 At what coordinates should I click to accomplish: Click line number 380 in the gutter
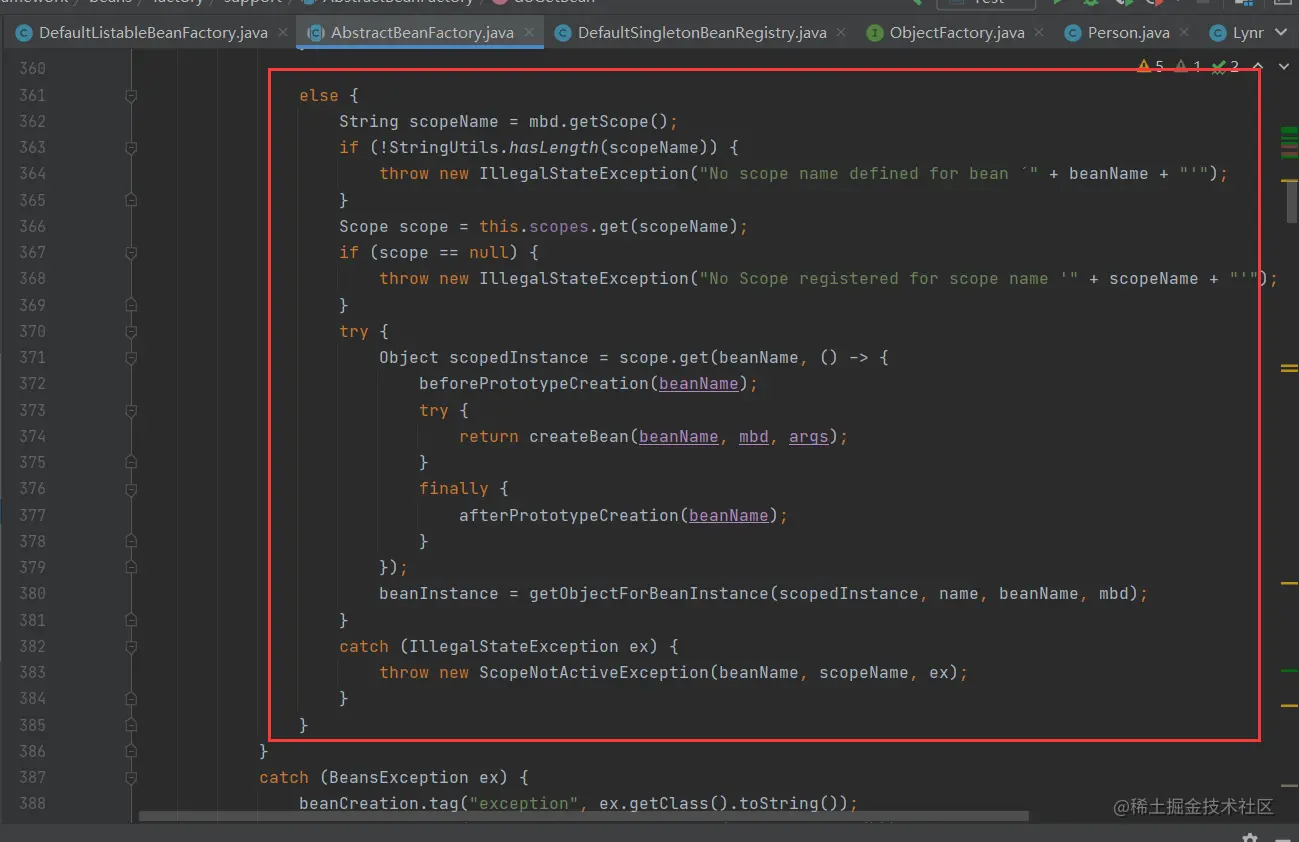[x=33, y=594]
